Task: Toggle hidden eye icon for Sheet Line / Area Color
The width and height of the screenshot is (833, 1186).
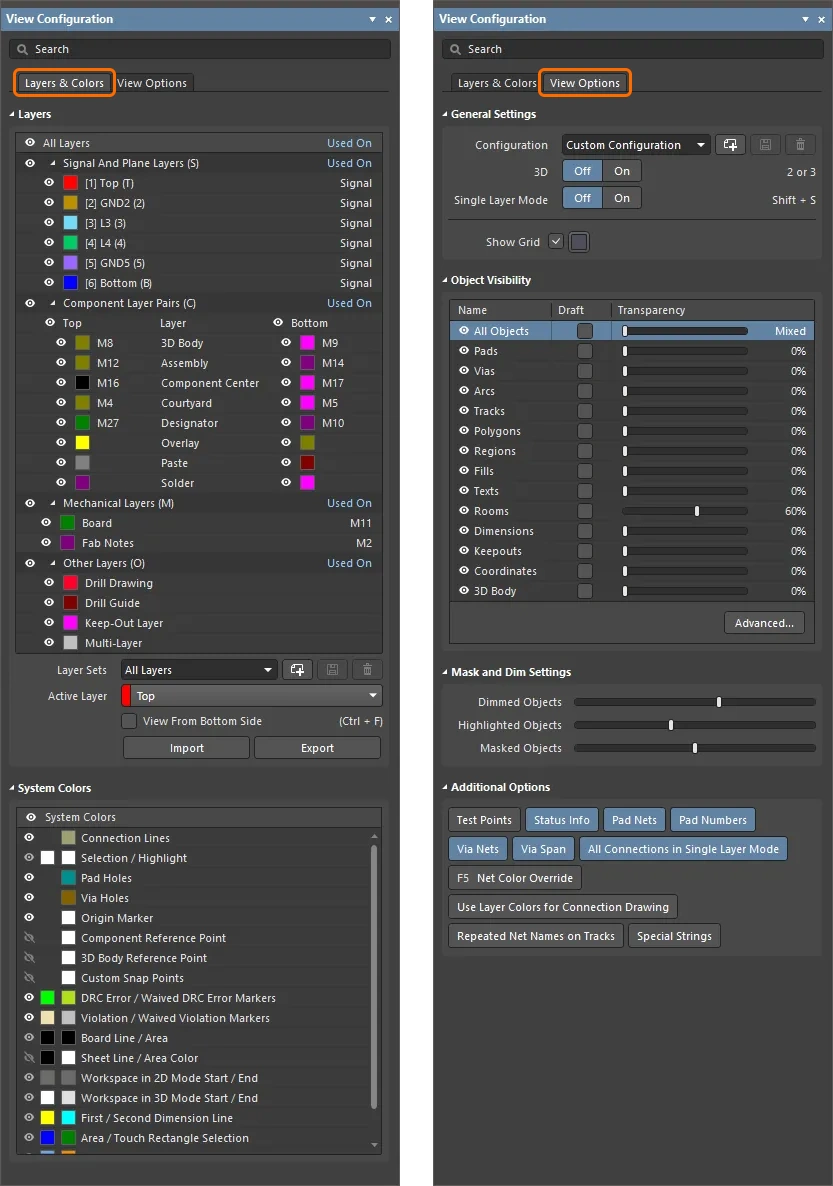Action: (30, 1057)
